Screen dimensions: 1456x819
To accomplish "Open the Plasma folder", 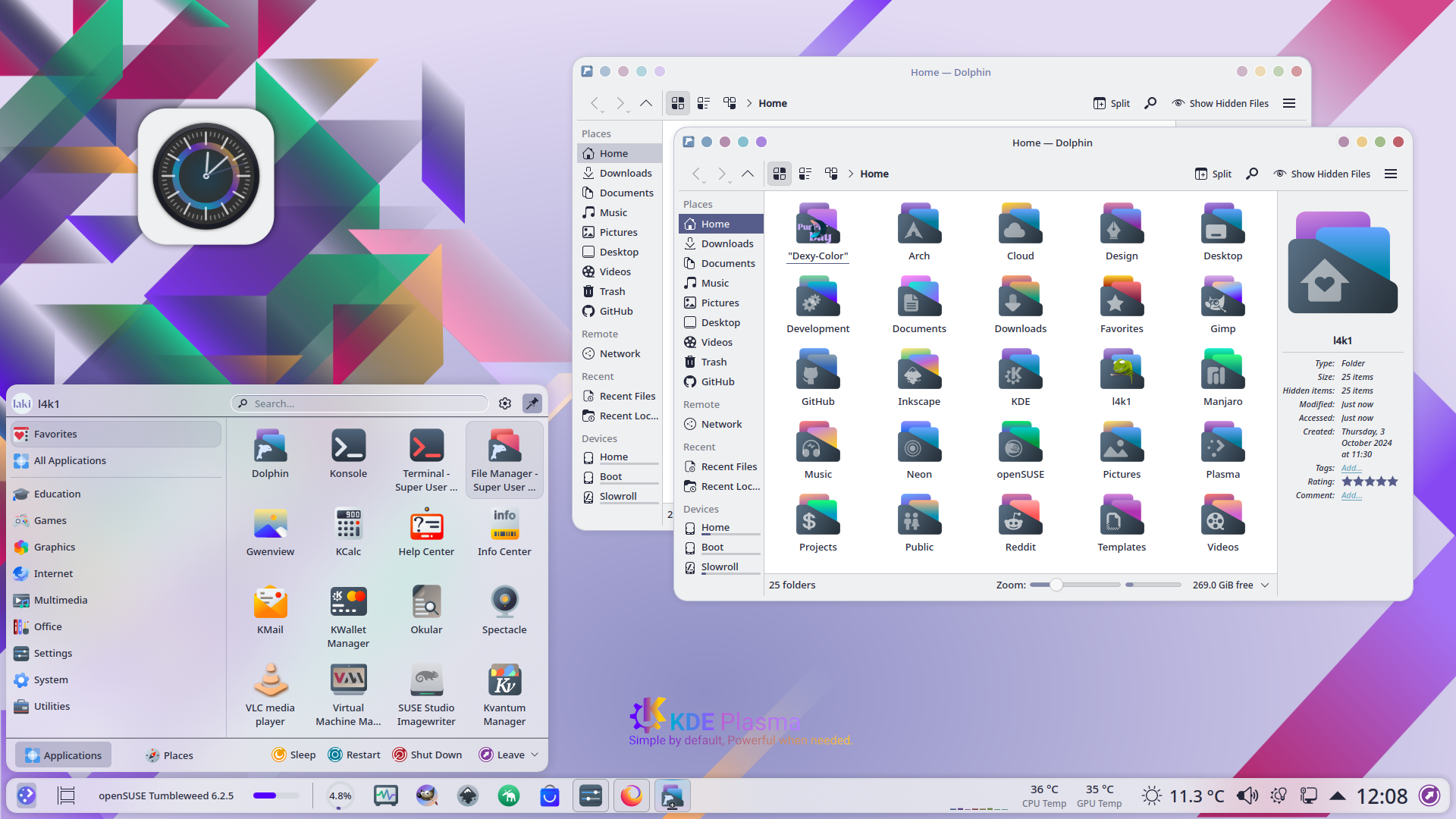I will (x=1222, y=450).
